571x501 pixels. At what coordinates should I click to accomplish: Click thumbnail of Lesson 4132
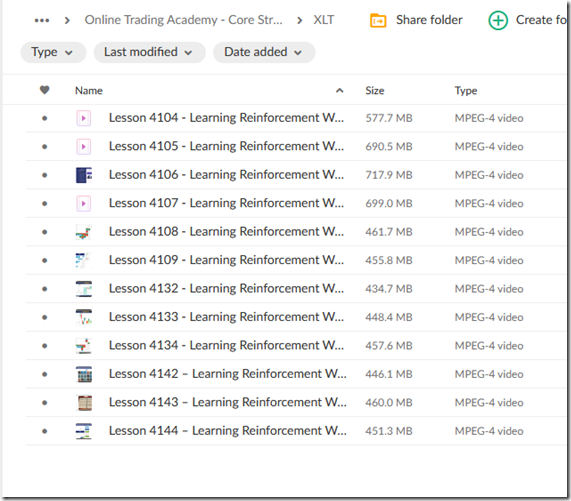84,289
